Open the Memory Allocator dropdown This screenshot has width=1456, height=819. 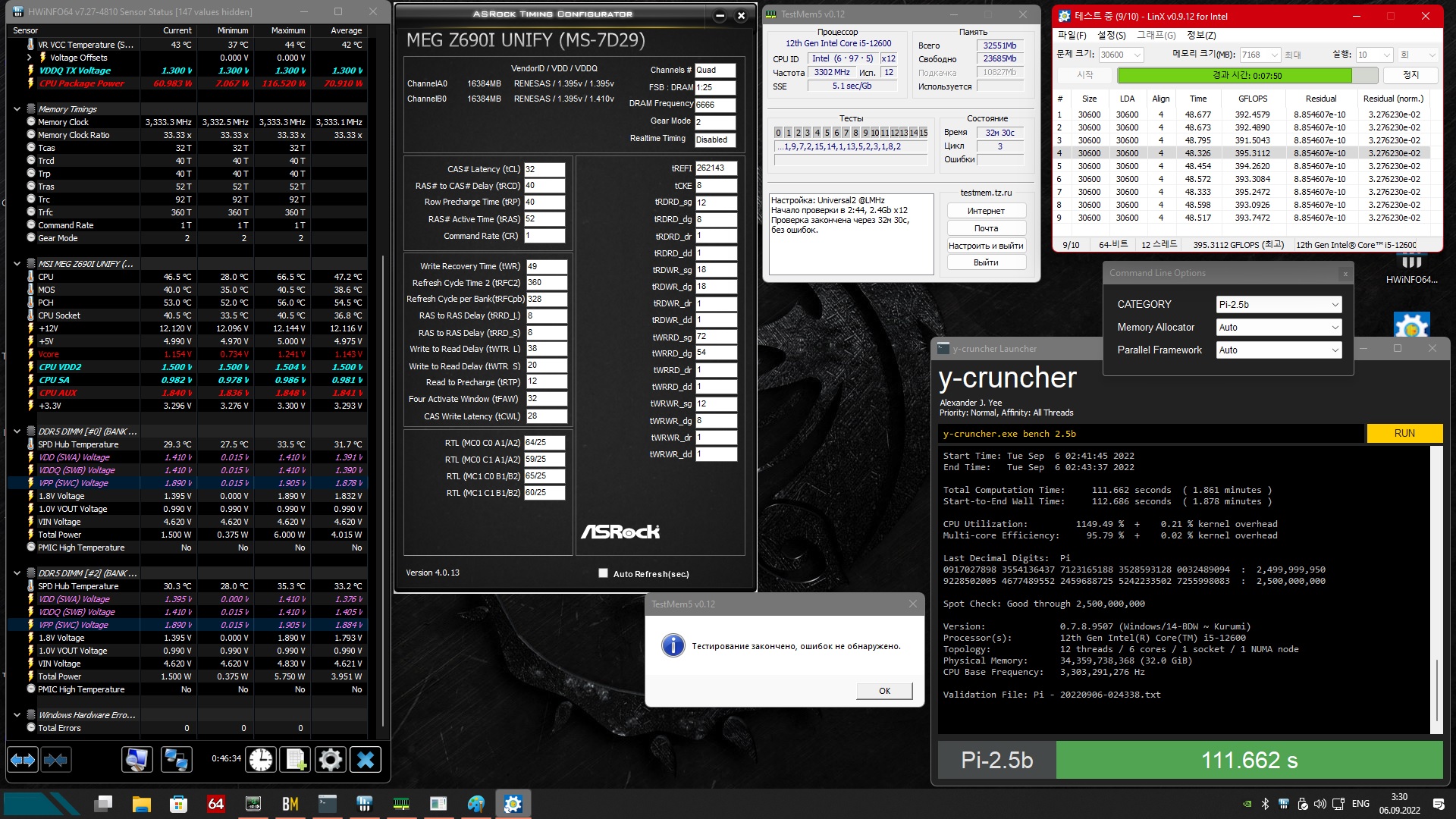pos(1278,327)
